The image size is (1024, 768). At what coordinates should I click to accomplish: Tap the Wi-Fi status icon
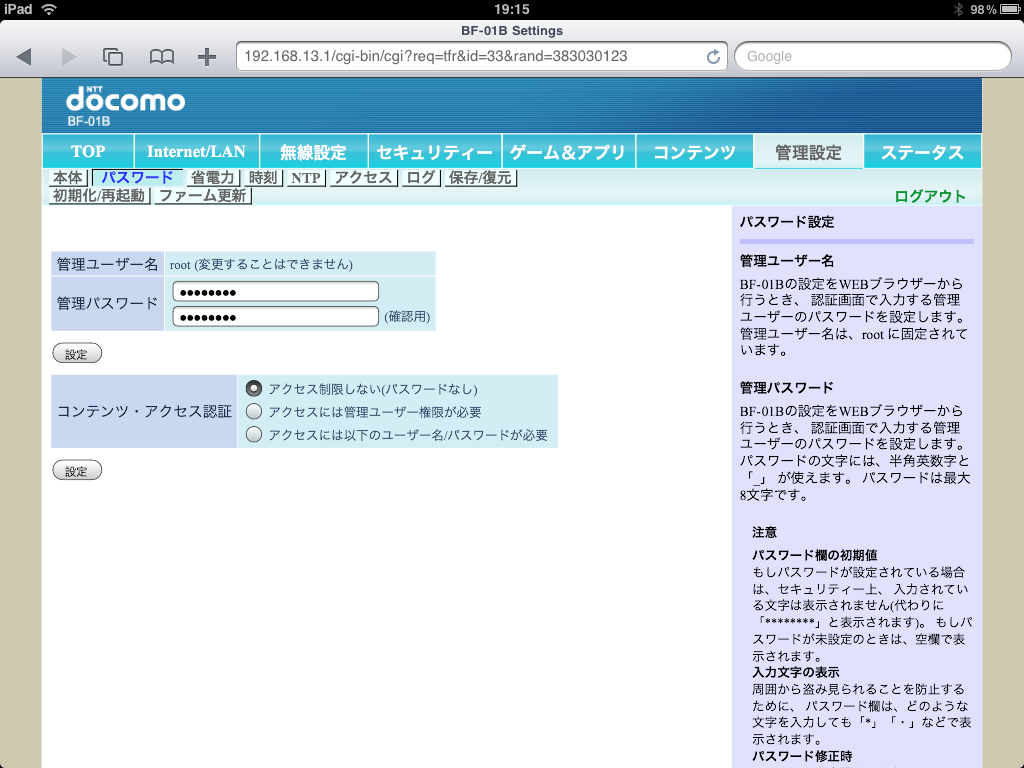48,9
